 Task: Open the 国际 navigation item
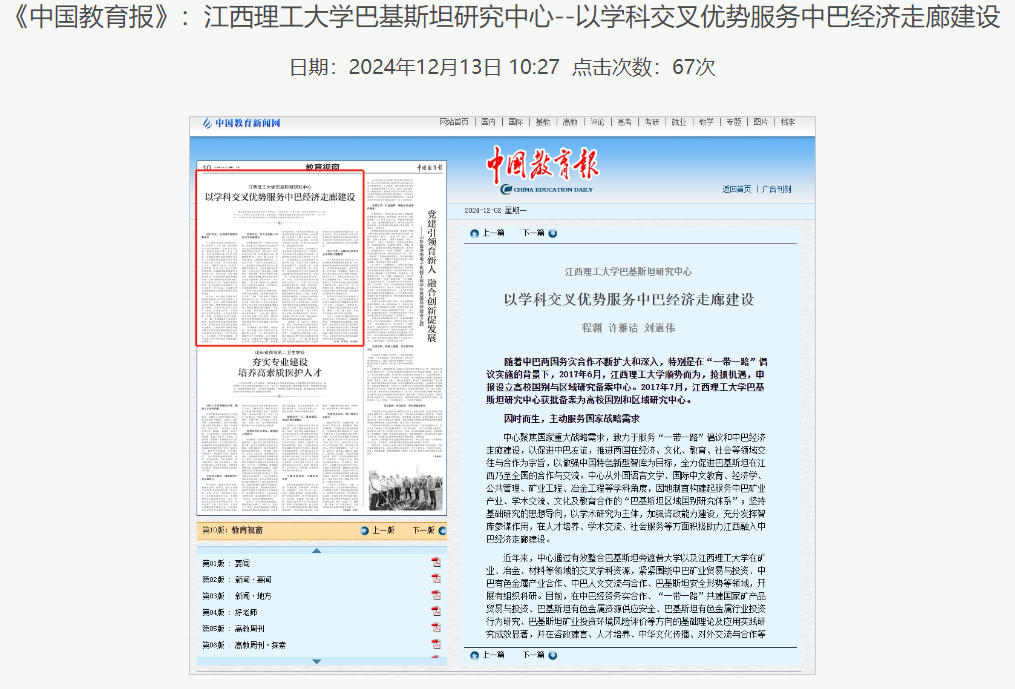pos(516,122)
